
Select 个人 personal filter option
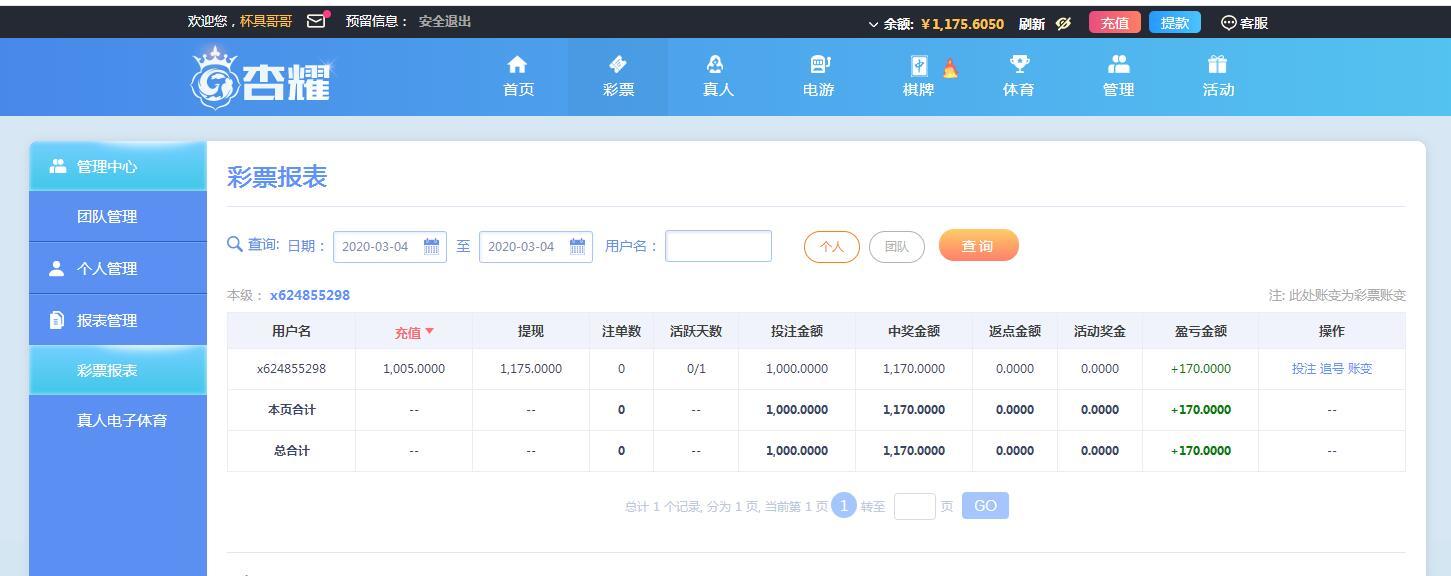tap(831, 247)
